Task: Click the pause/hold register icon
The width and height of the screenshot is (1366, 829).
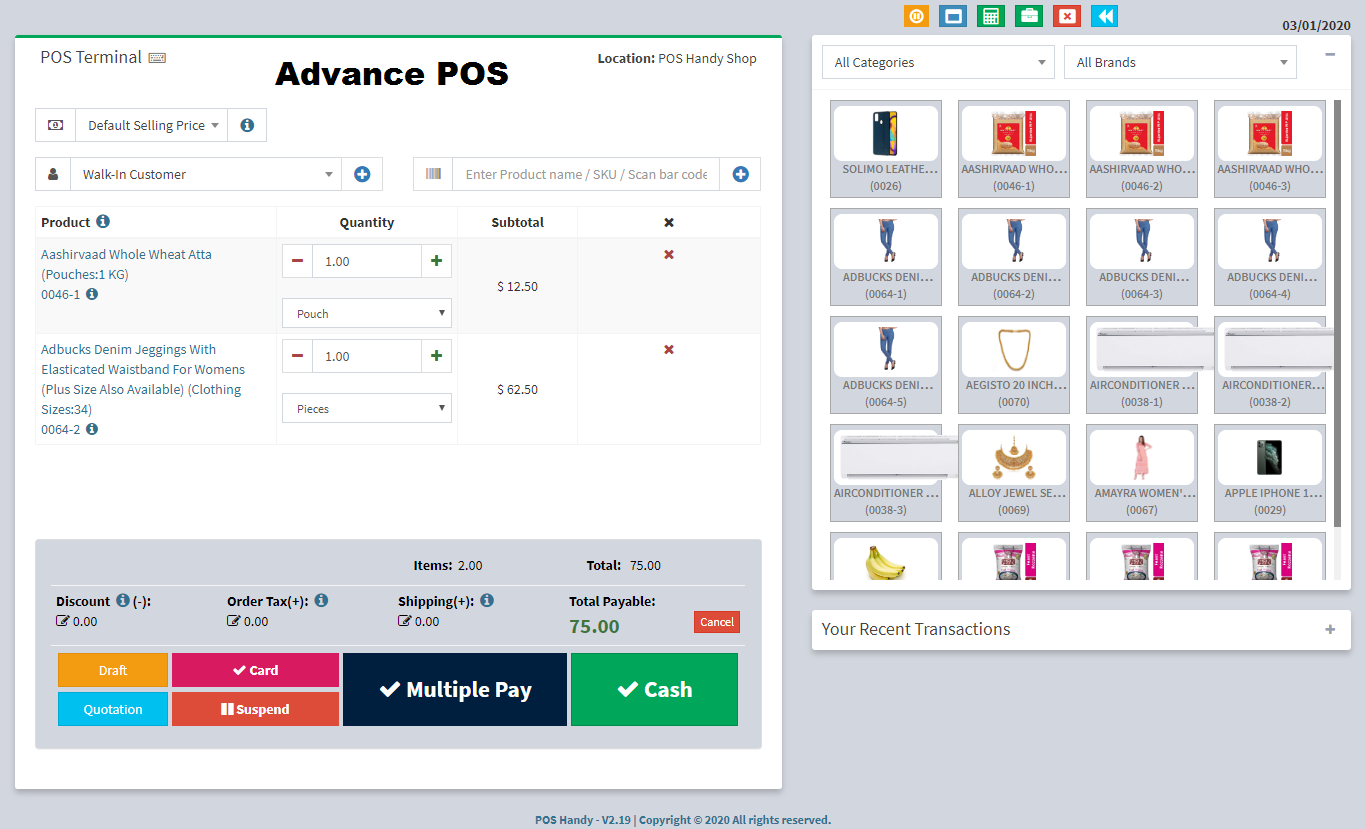Action: [916, 16]
